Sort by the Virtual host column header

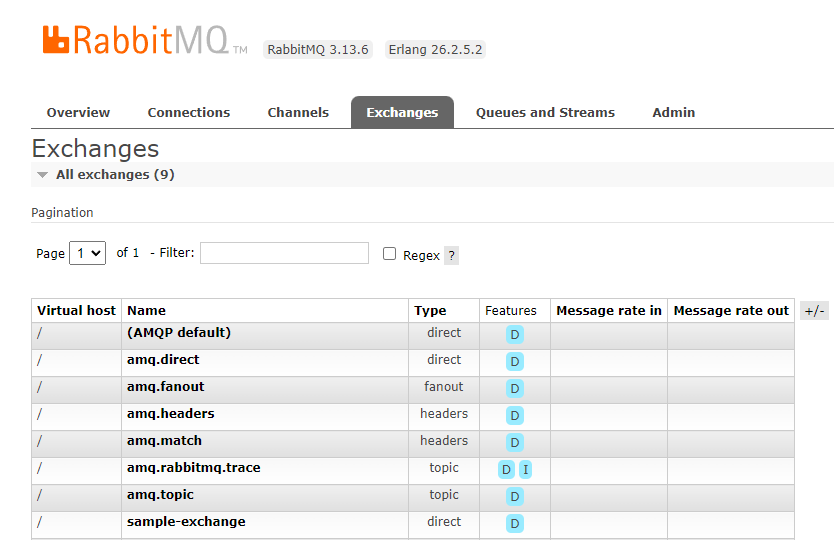click(x=76, y=311)
